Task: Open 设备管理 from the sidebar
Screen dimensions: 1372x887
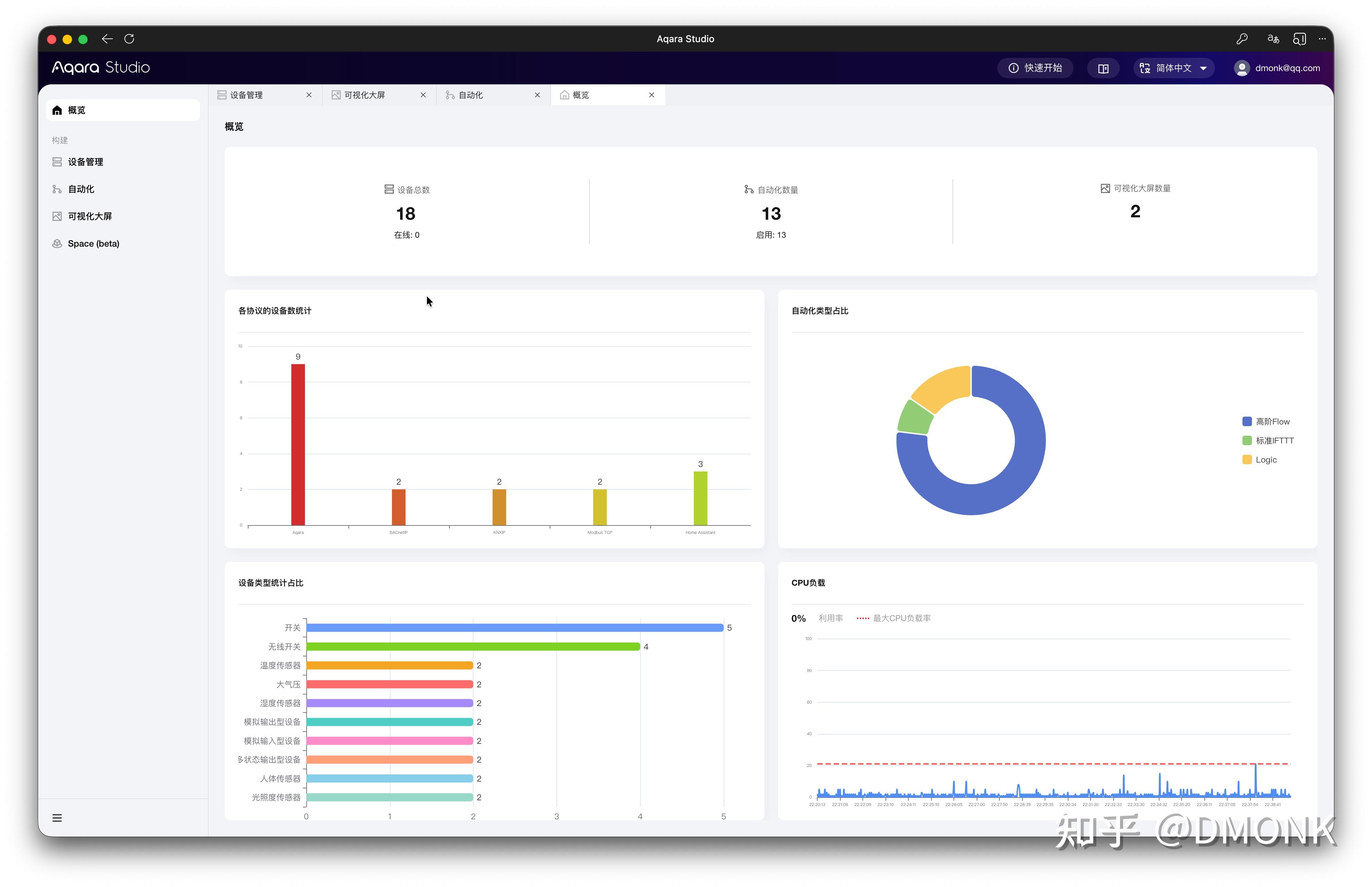Action: [x=123, y=162]
